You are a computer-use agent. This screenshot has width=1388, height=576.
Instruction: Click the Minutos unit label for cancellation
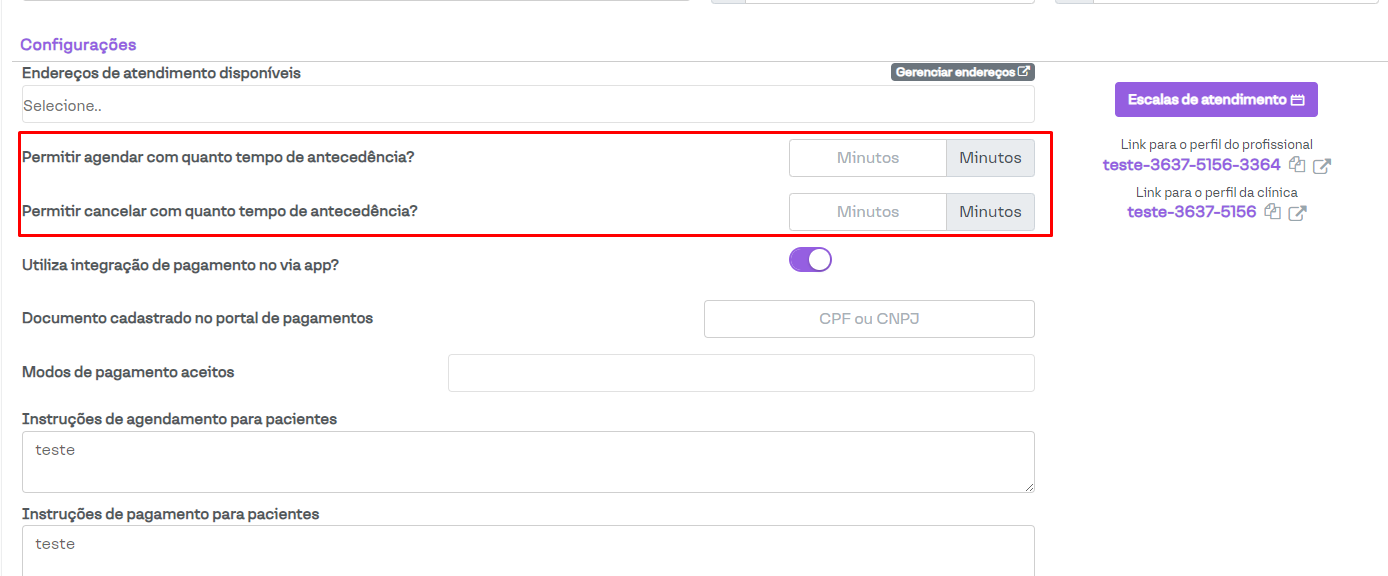click(990, 212)
